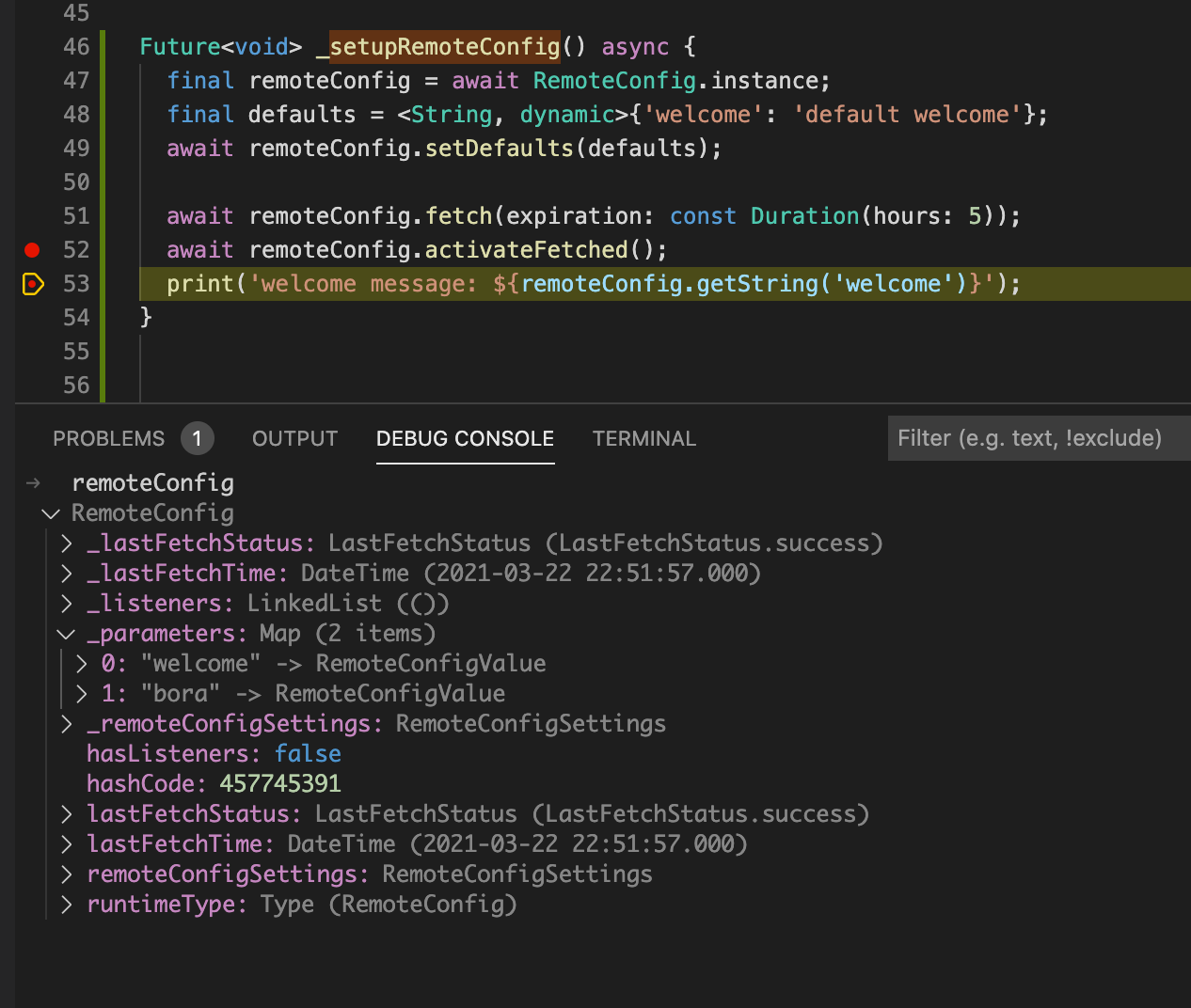Remove the breakpoint on line 52
This screenshot has width=1191, height=1008.
(32, 250)
